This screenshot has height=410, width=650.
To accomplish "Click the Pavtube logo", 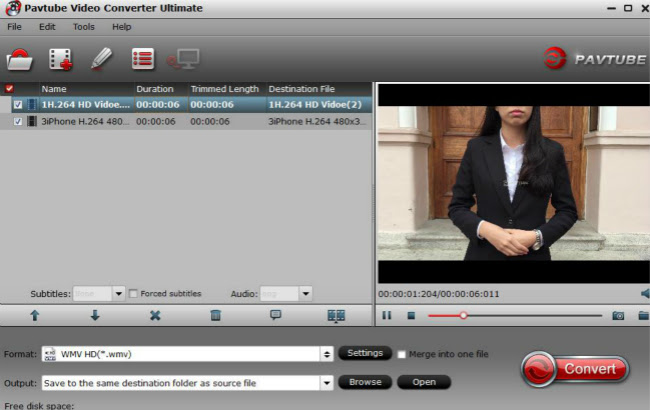I will click(x=594, y=59).
